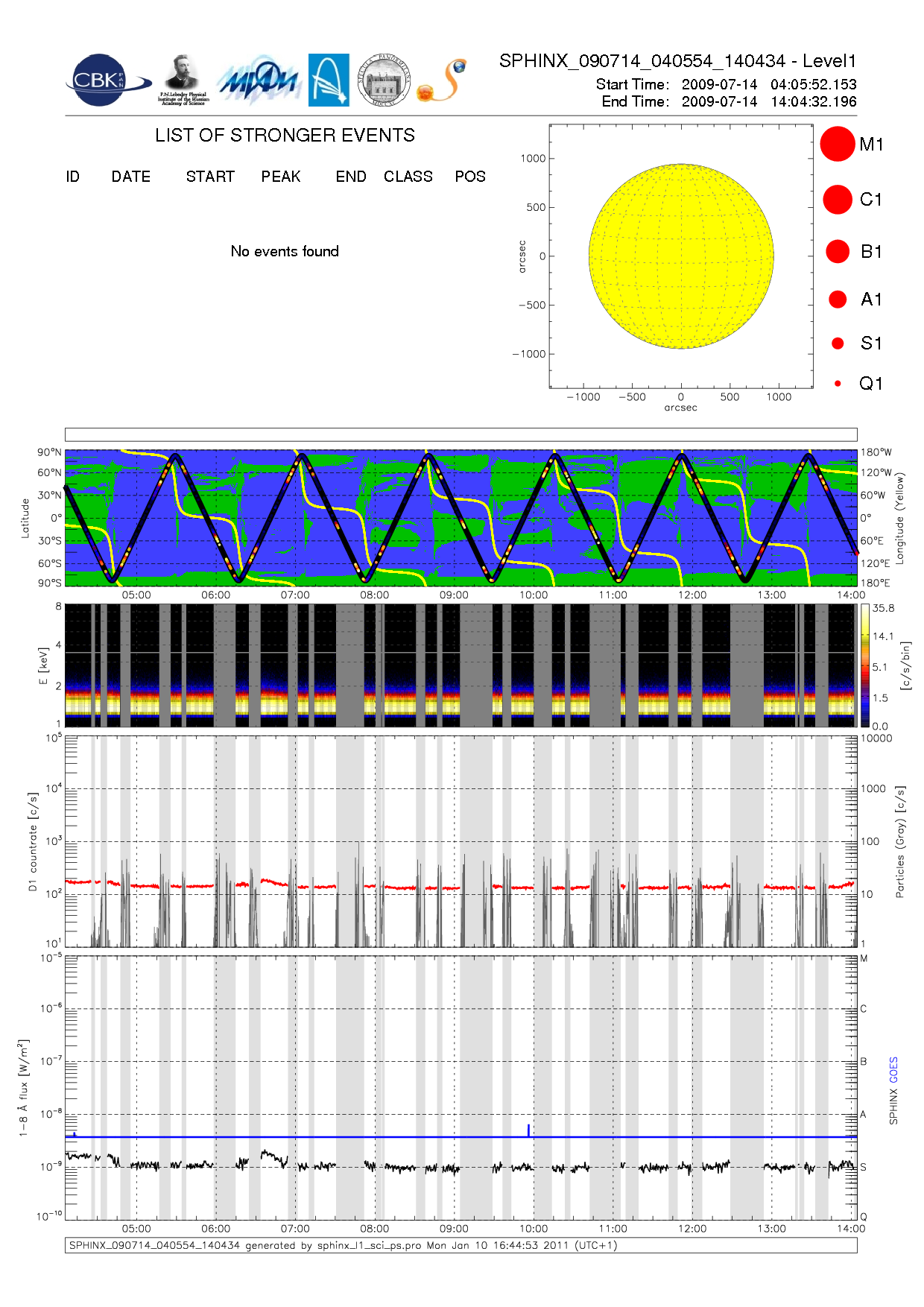Select the M1 class red circle

point(837,144)
